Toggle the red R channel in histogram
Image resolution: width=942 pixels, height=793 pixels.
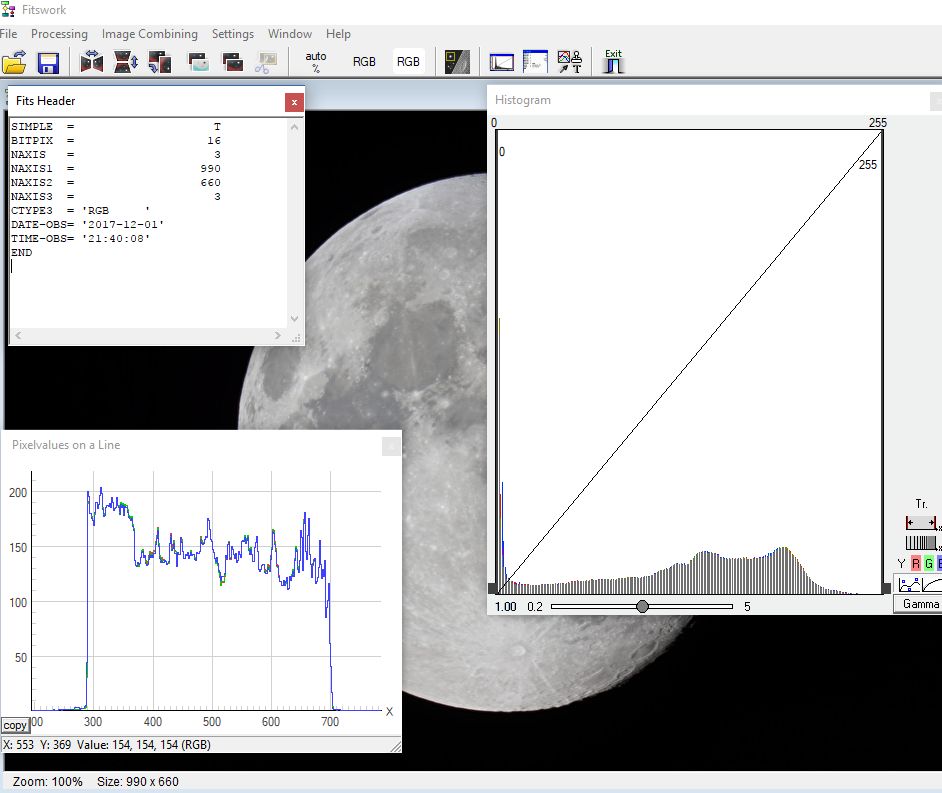[914, 564]
